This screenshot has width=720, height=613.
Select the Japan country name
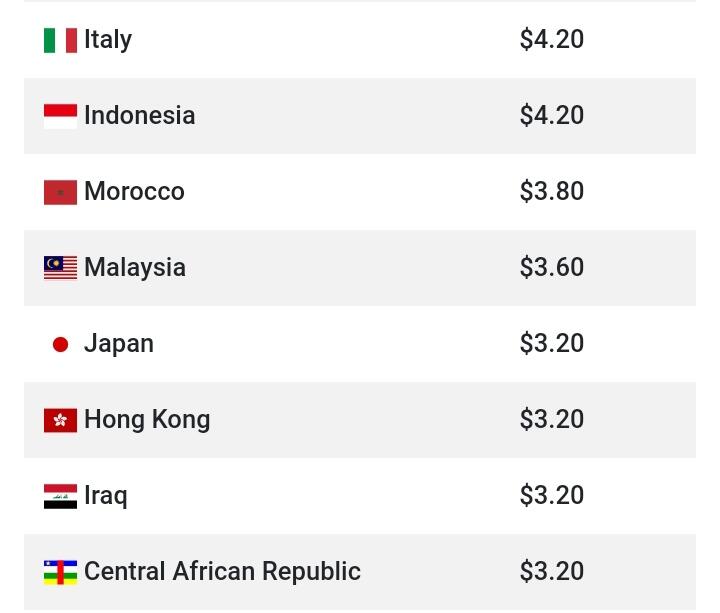pos(119,343)
